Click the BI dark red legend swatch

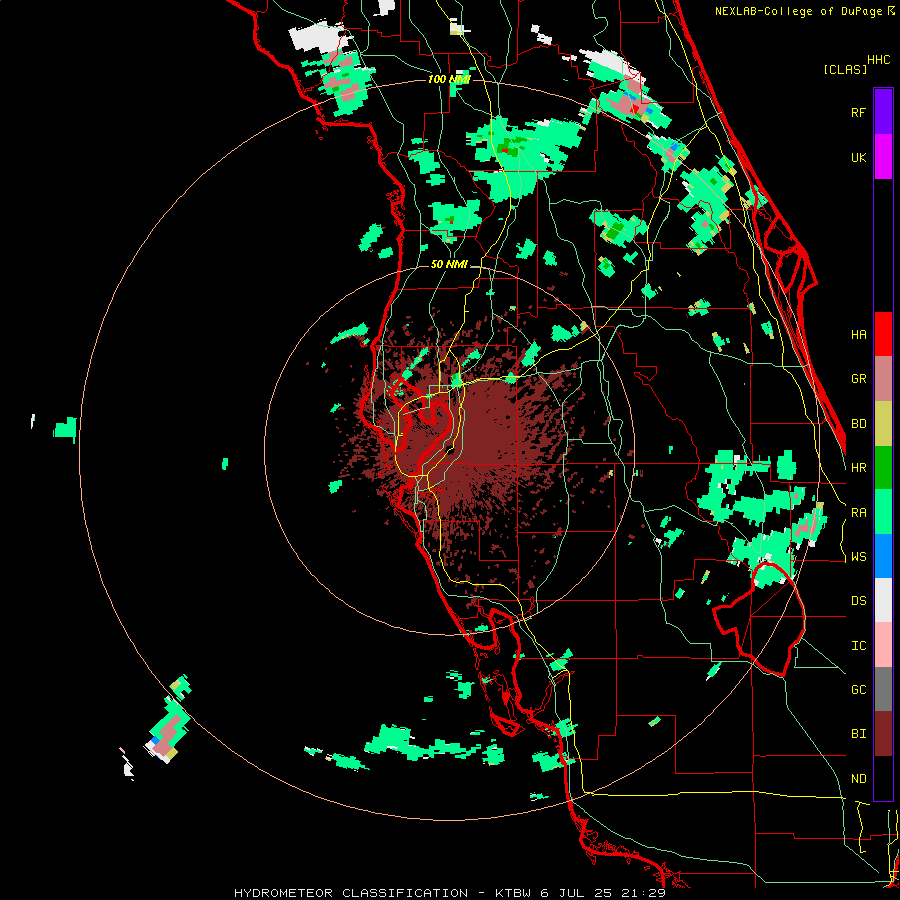pos(883,734)
